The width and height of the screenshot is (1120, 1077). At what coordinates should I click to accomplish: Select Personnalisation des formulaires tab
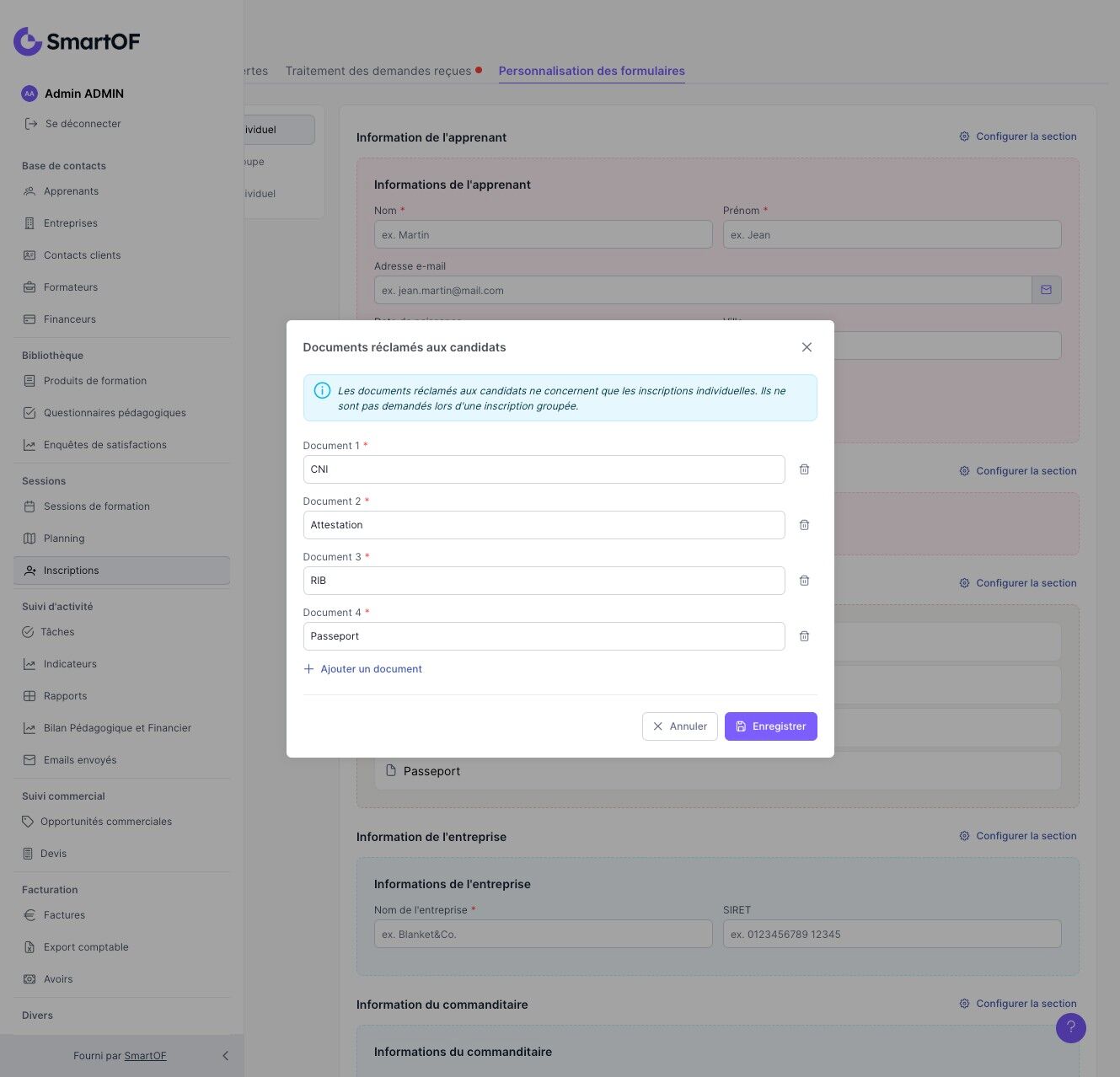(x=592, y=71)
